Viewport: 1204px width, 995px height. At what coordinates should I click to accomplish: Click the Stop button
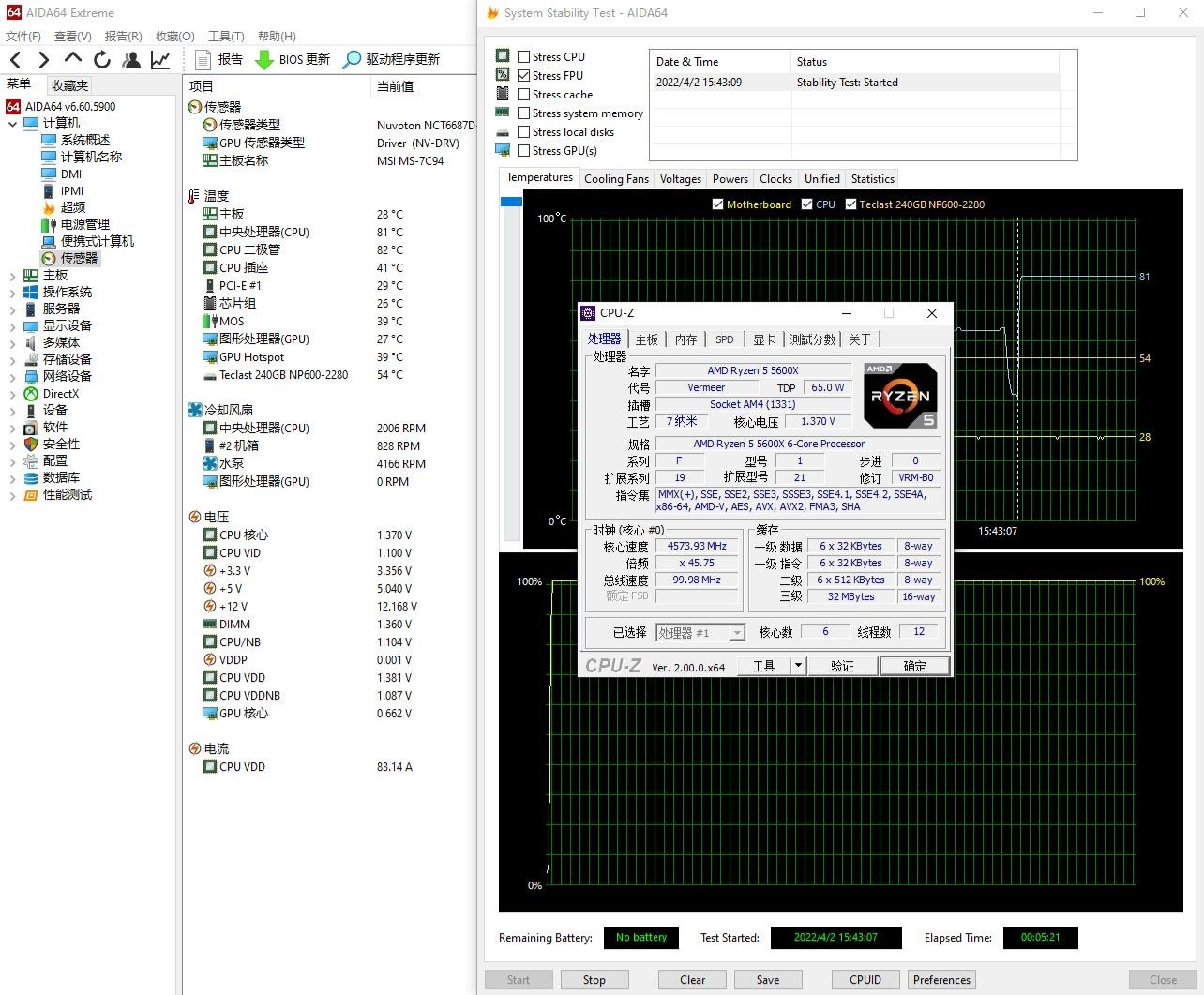tap(594, 980)
